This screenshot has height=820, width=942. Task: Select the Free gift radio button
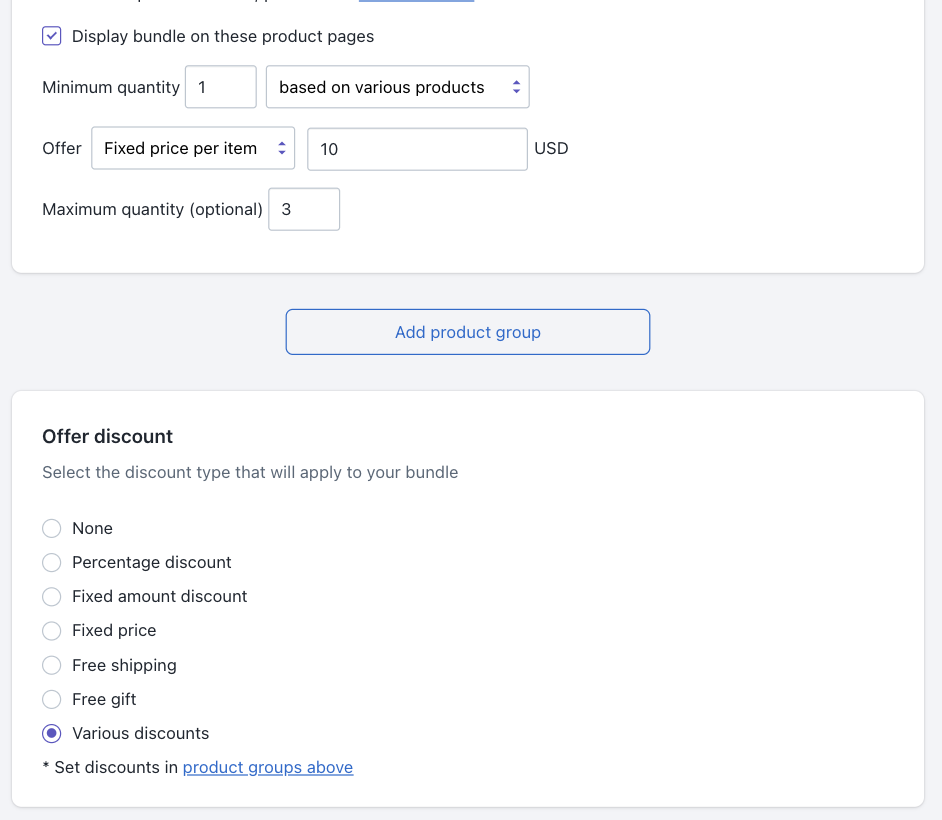(x=52, y=700)
